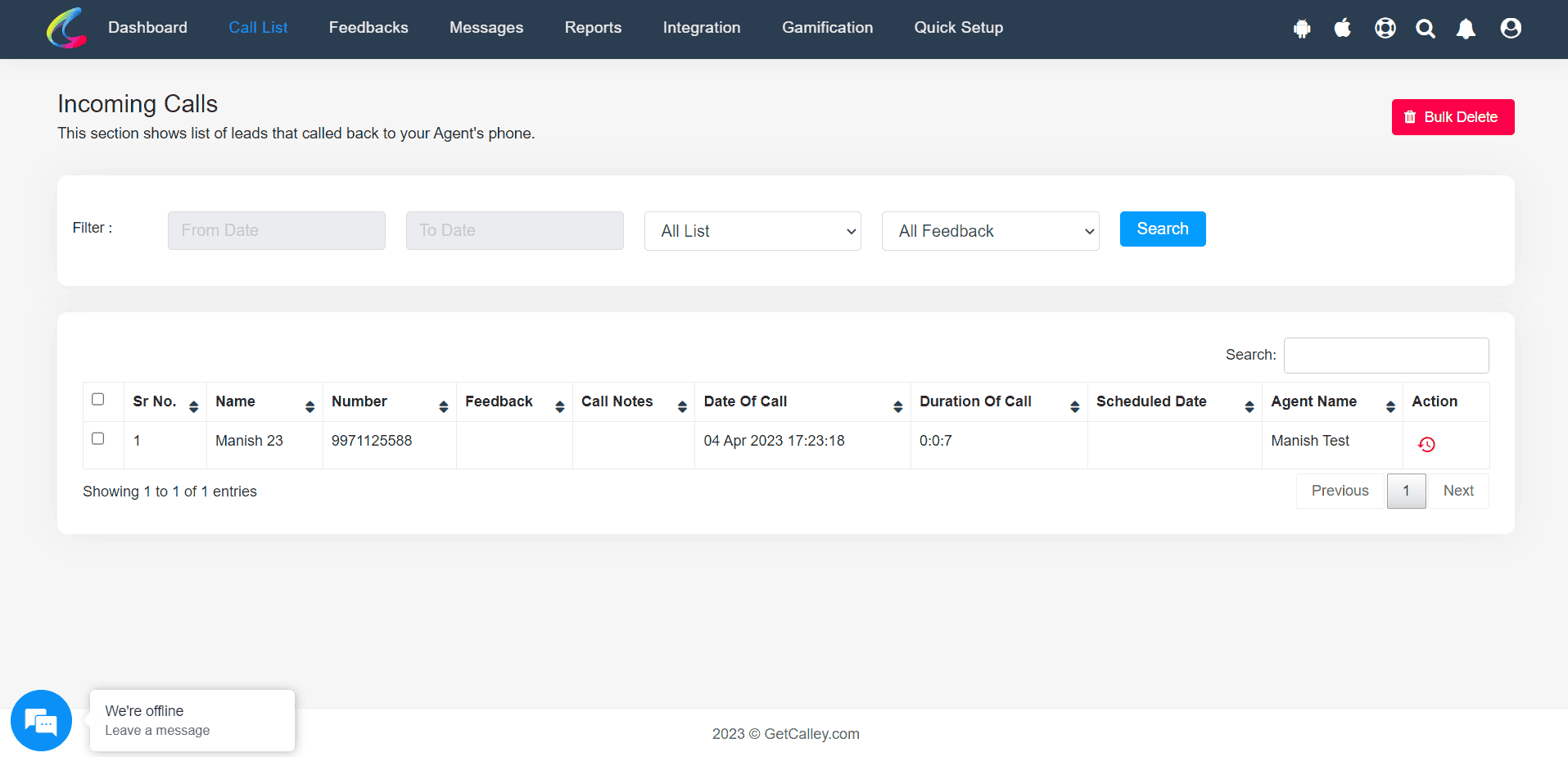Open the support lifebuoy icon

point(1385,28)
